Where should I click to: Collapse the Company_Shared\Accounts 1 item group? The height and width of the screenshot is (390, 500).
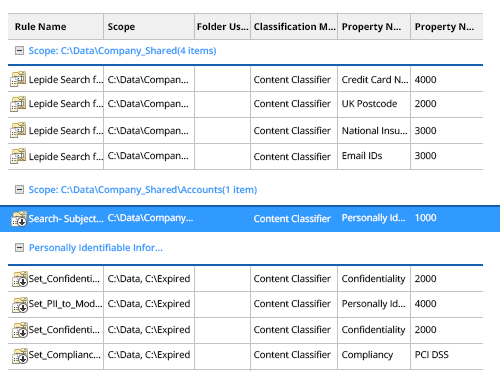19,190
